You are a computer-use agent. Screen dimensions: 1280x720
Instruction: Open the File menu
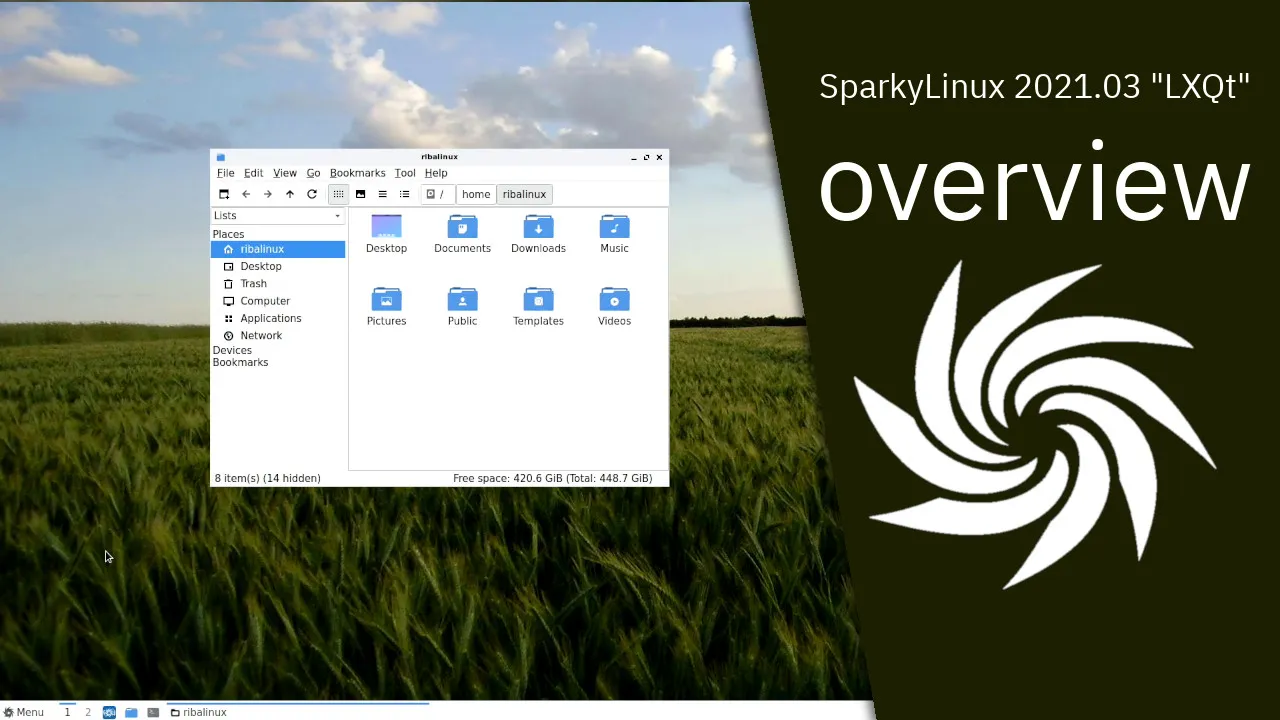coord(226,173)
